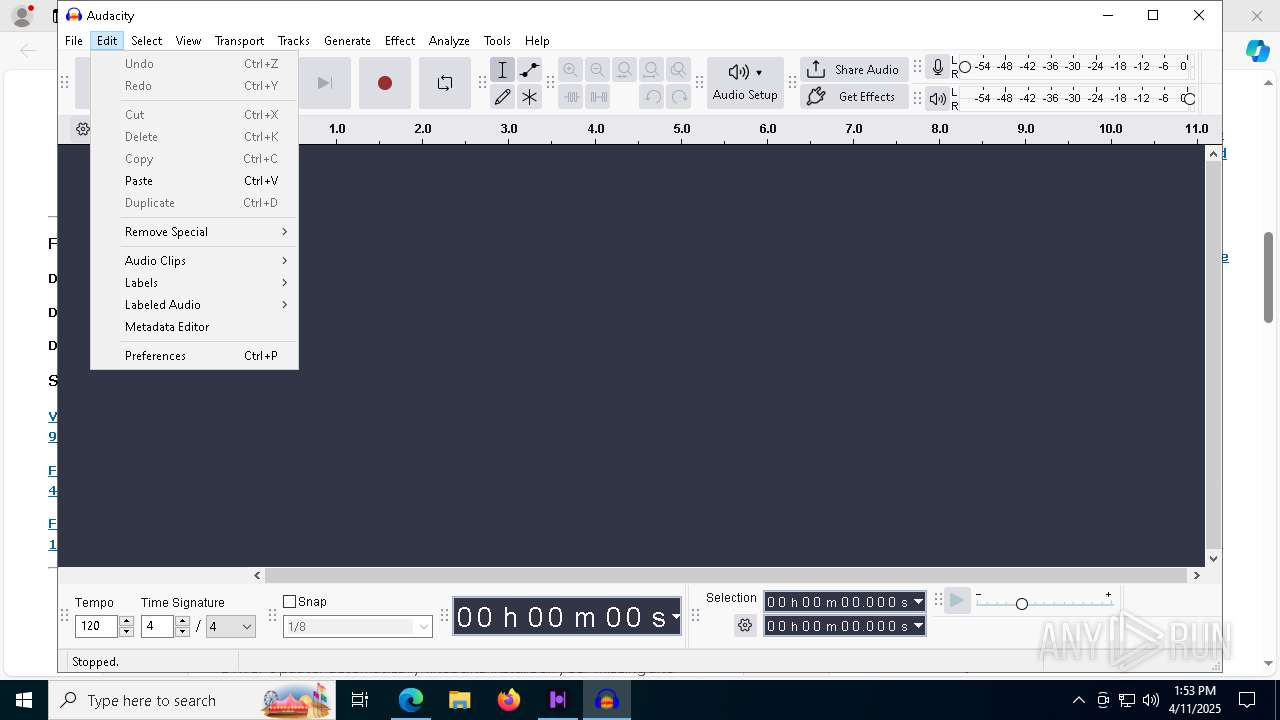Open Microsoft Edge from taskbar

[x=411, y=700]
